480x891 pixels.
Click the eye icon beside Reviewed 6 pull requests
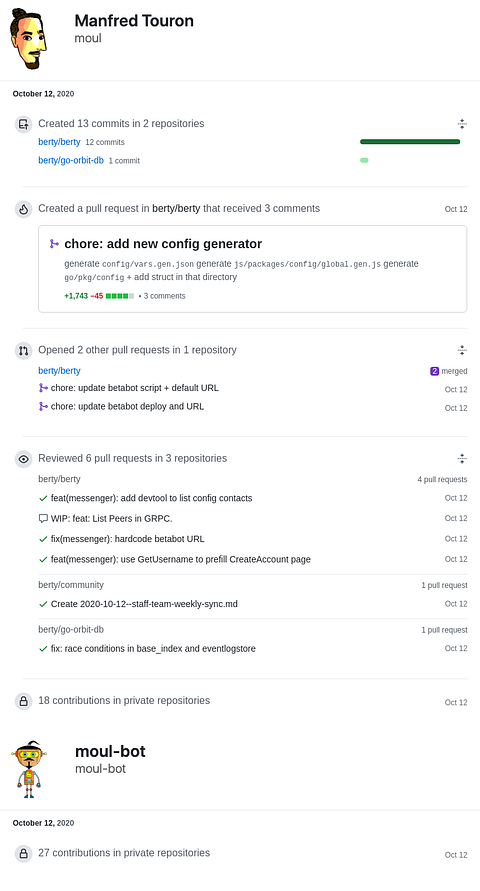pyautogui.click(x=23, y=459)
